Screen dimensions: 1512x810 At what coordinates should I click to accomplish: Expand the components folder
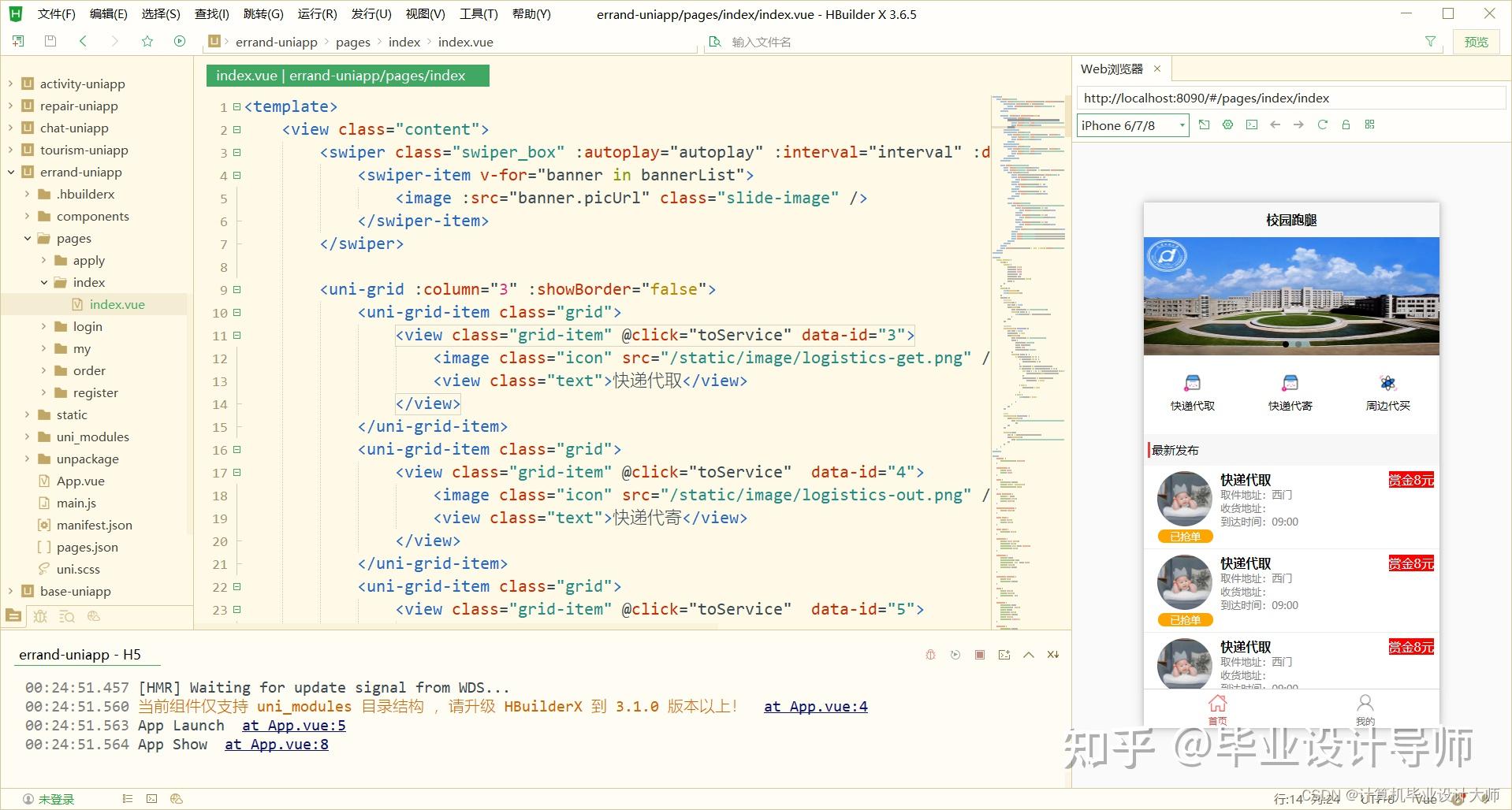pyautogui.click(x=28, y=216)
